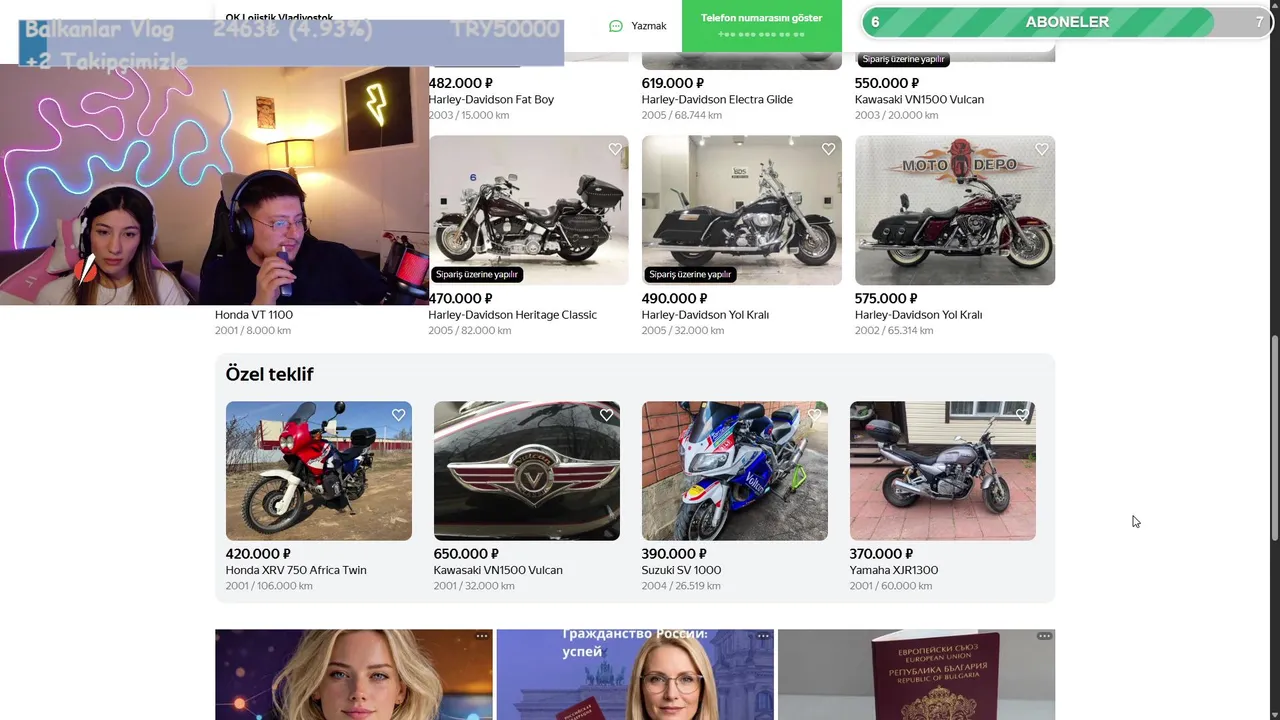This screenshot has height=720, width=1280.
Task: Open the Suzuki SV 1000 thumbnail
Action: [x=734, y=471]
